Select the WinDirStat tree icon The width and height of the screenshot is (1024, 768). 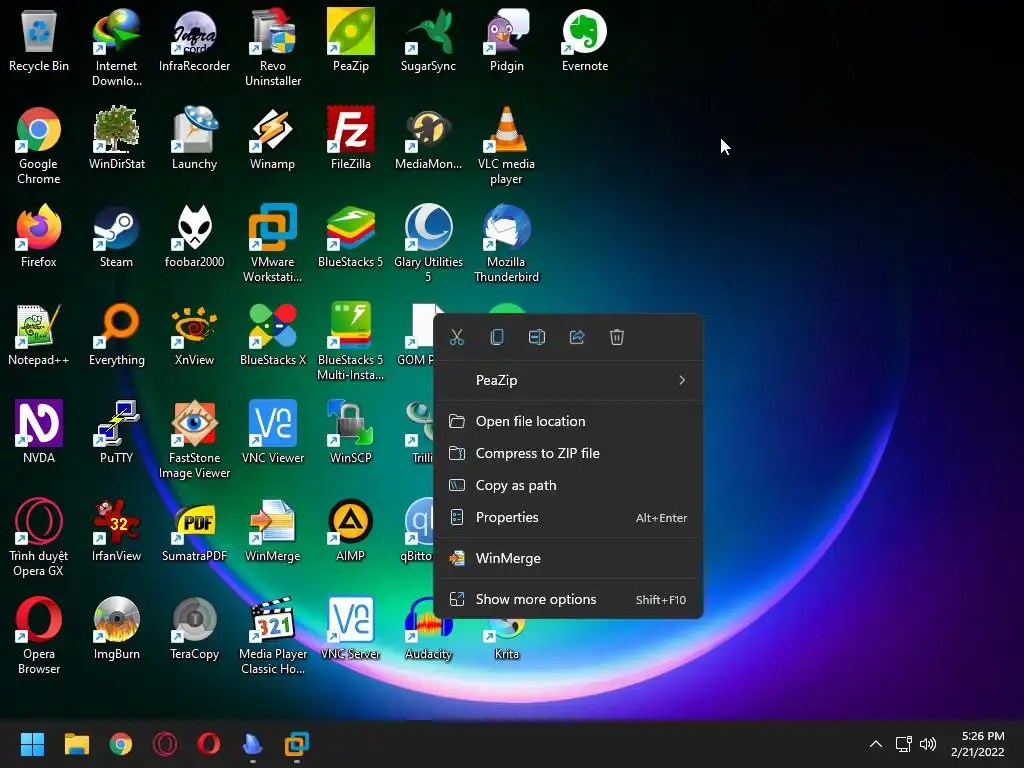(x=116, y=137)
